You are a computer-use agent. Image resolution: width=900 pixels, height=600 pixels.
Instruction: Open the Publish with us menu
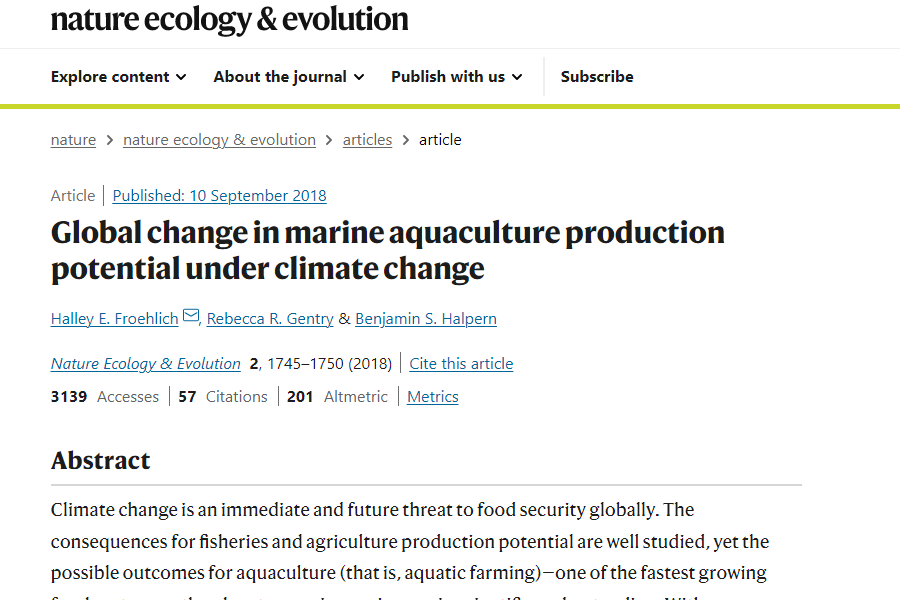click(x=457, y=76)
